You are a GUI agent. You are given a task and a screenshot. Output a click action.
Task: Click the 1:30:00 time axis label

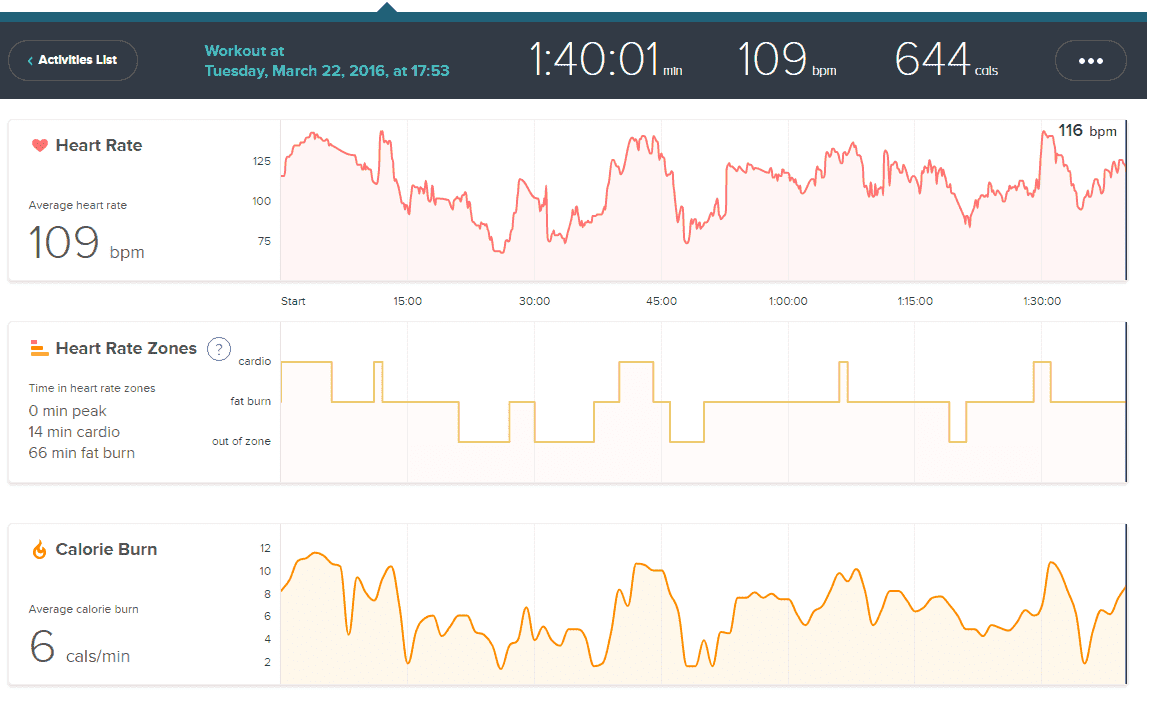[1042, 301]
